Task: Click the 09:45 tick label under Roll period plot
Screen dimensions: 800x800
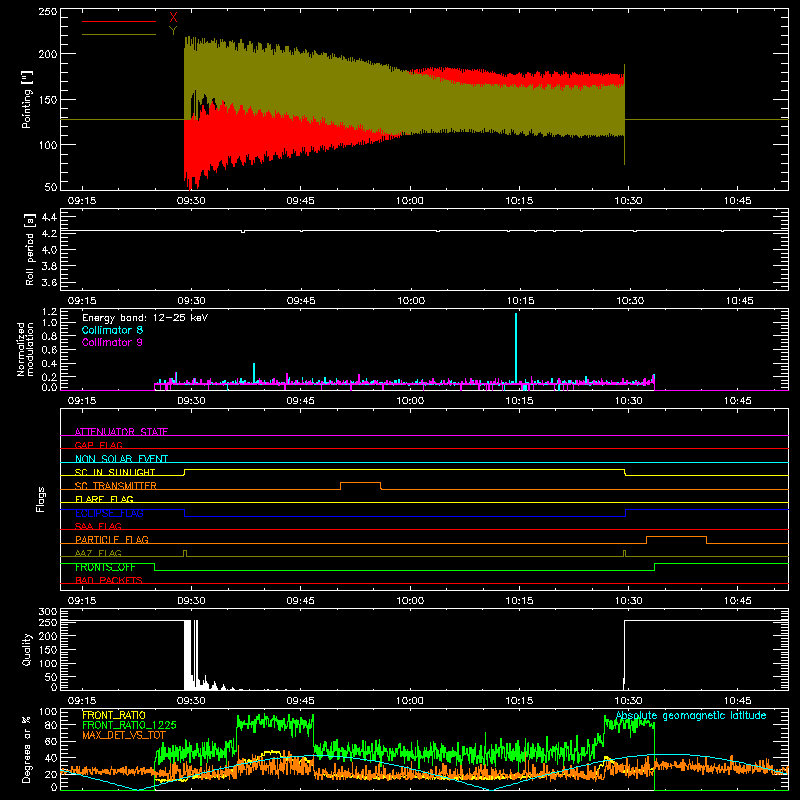Action: coord(301,301)
